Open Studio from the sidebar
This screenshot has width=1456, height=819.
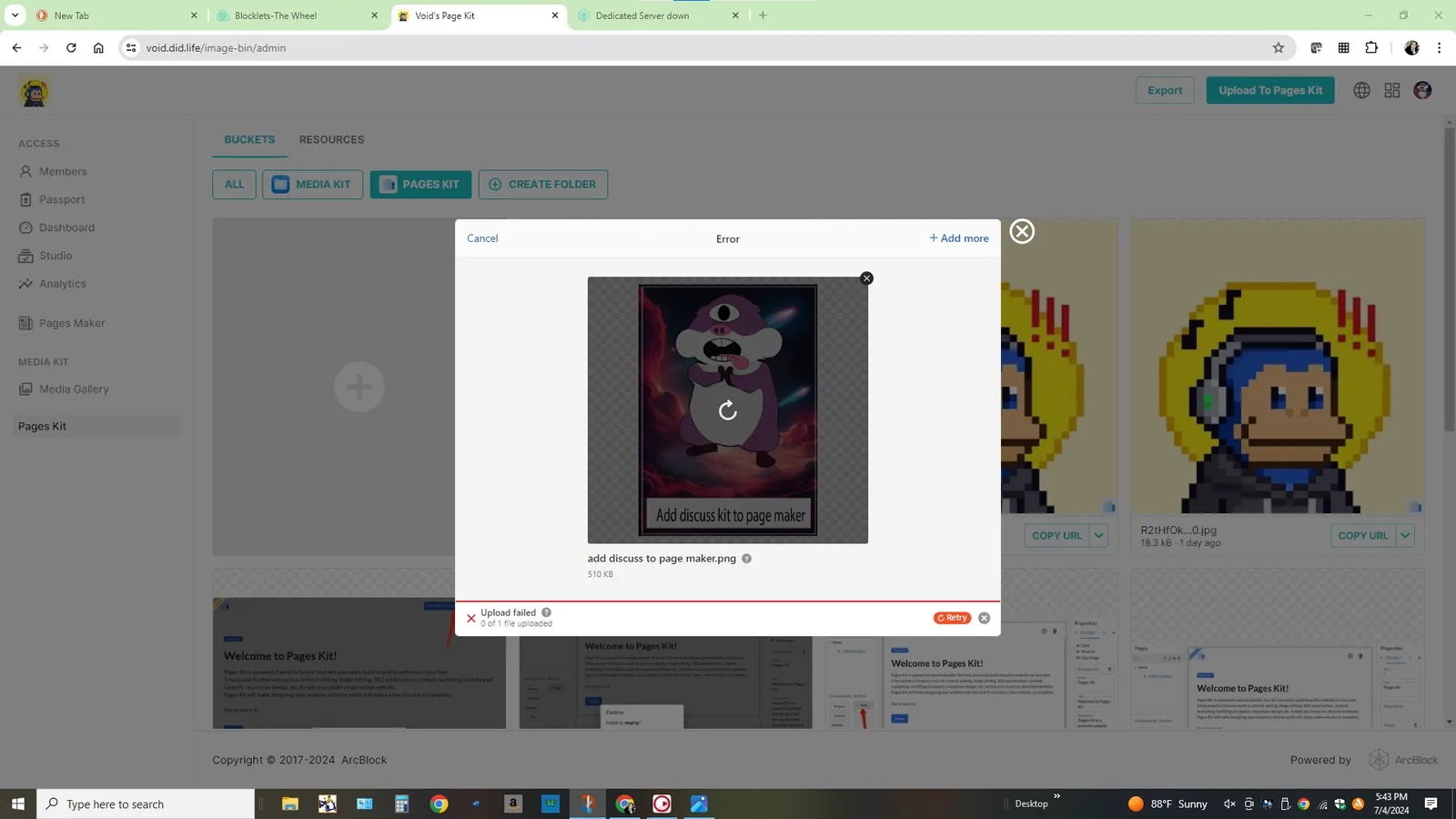click(x=56, y=256)
